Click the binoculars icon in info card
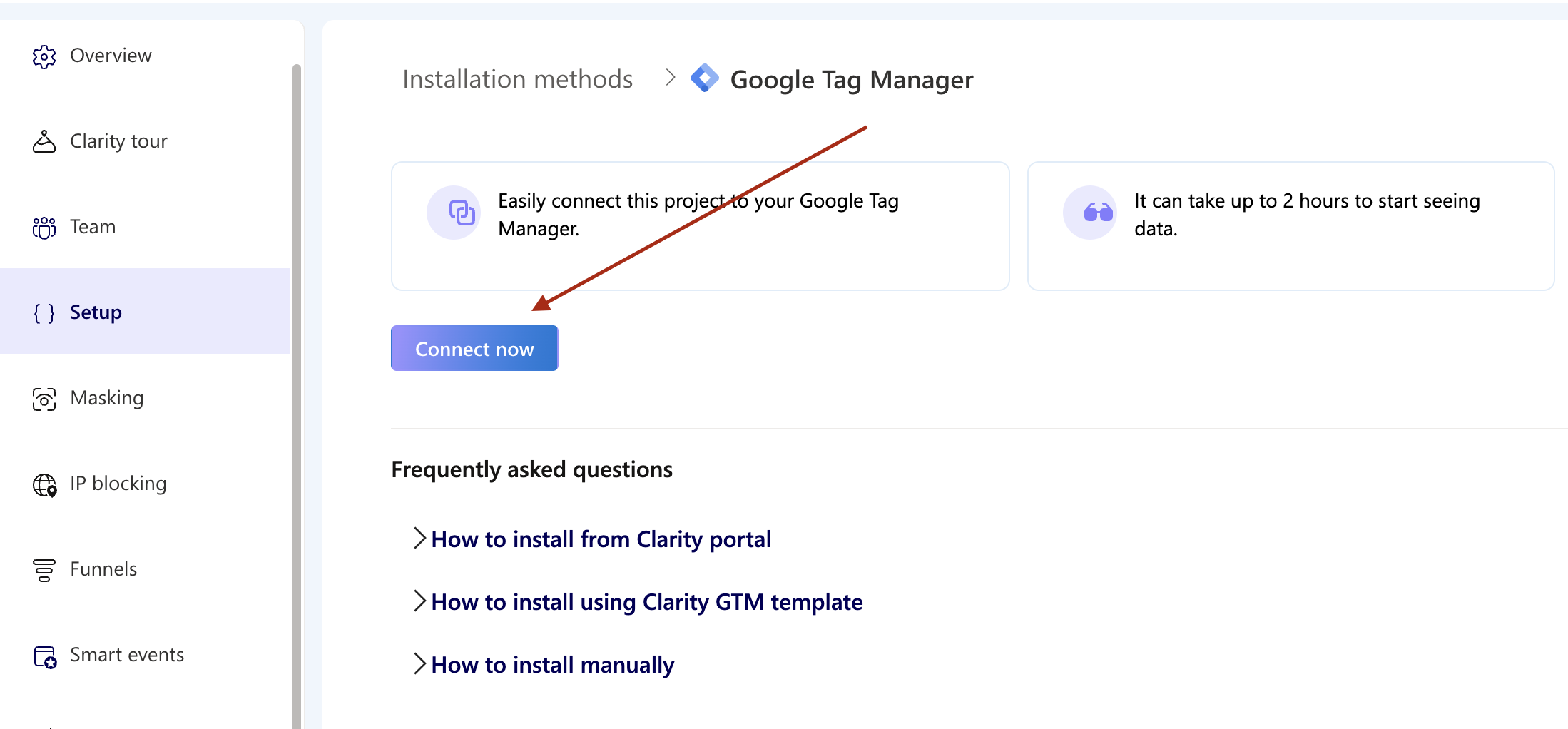 [1098, 213]
